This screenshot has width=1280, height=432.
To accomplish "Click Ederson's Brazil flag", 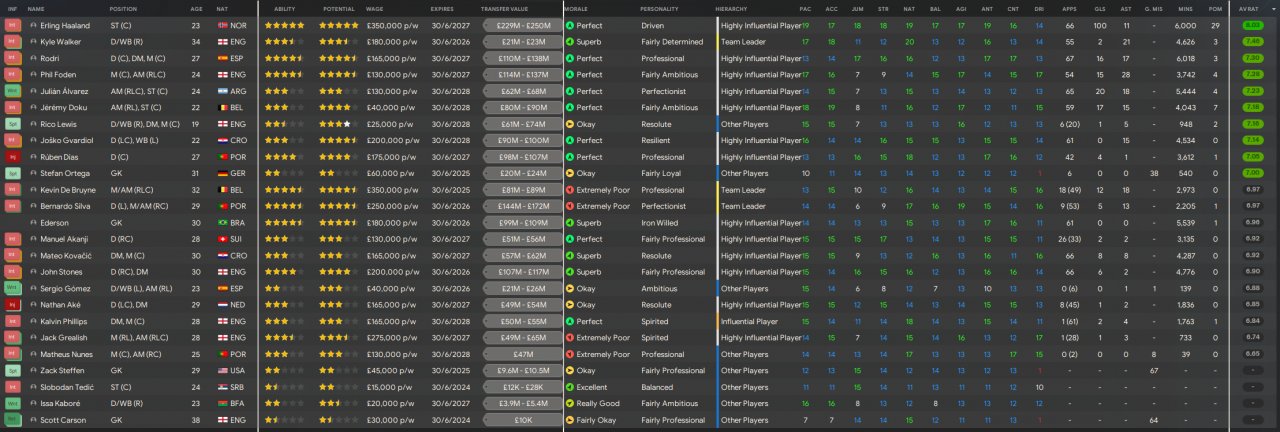I will click(222, 223).
